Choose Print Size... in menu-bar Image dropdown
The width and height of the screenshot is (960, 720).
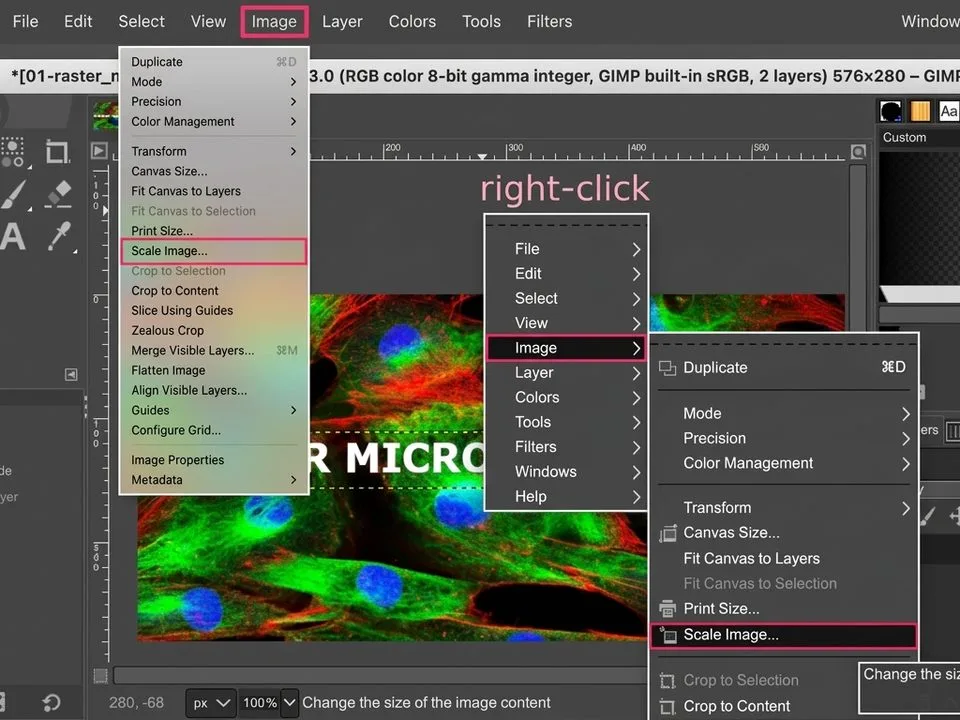[214, 231]
